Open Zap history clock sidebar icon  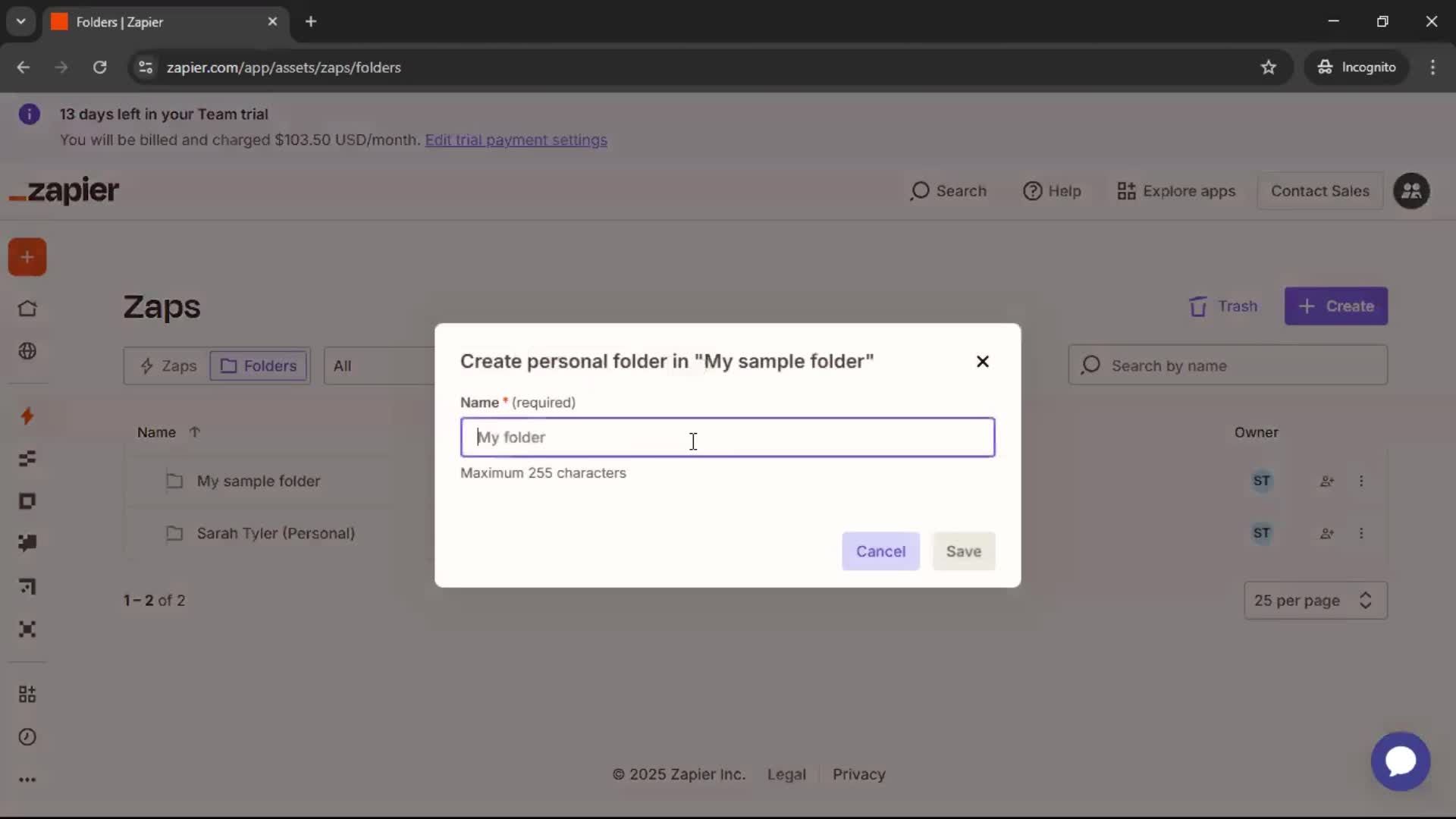click(x=27, y=737)
